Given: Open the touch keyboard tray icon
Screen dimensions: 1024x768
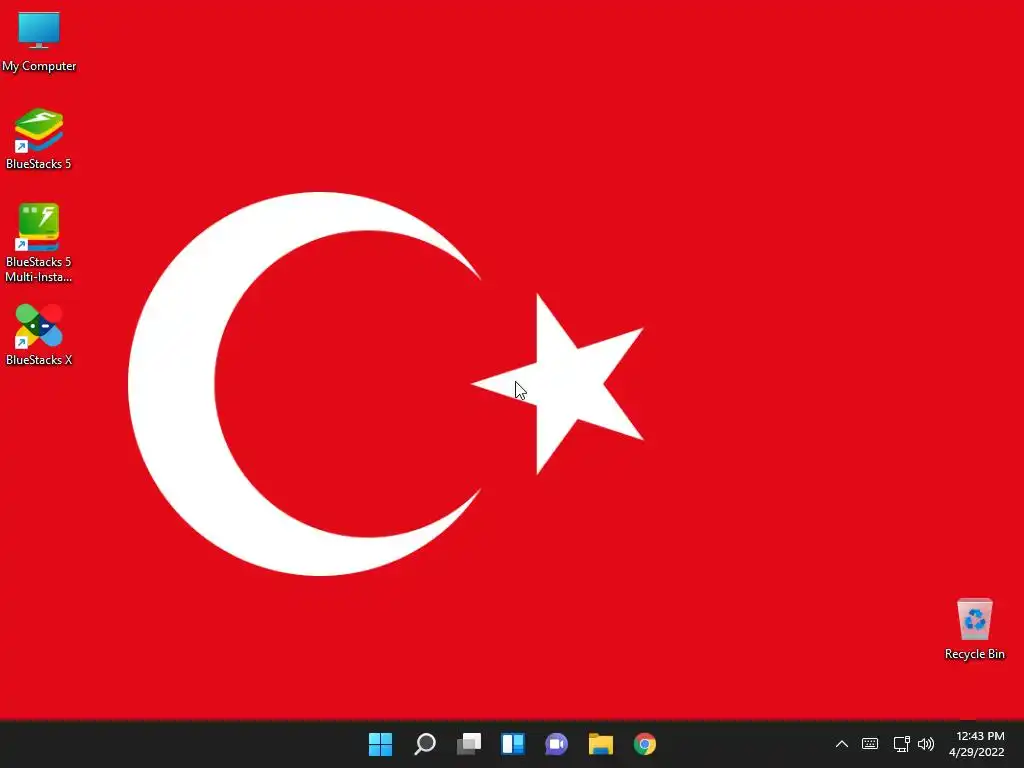Looking at the screenshot, I should point(870,744).
